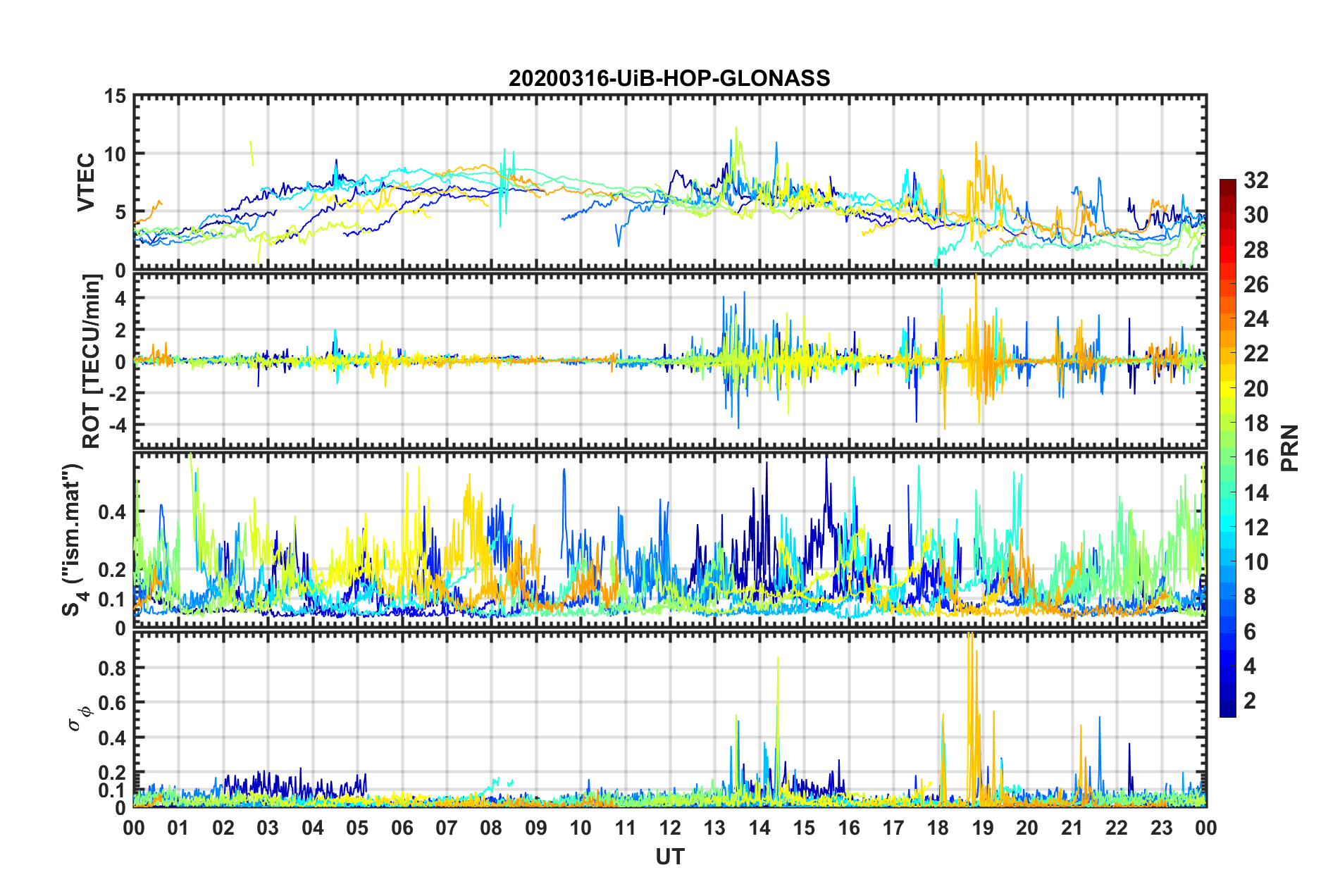Click colorbar tick label 32
This screenshot has height=896, width=1340.
pyautogui.click(x=1255, y=180)
